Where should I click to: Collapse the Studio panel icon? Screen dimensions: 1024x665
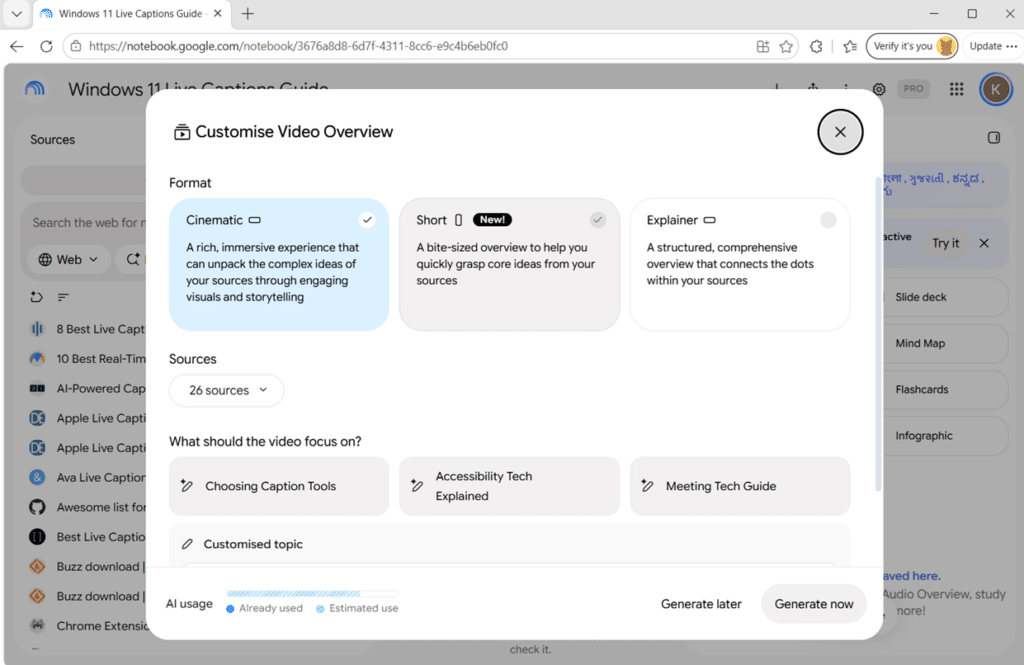click(x=993, y=138)
